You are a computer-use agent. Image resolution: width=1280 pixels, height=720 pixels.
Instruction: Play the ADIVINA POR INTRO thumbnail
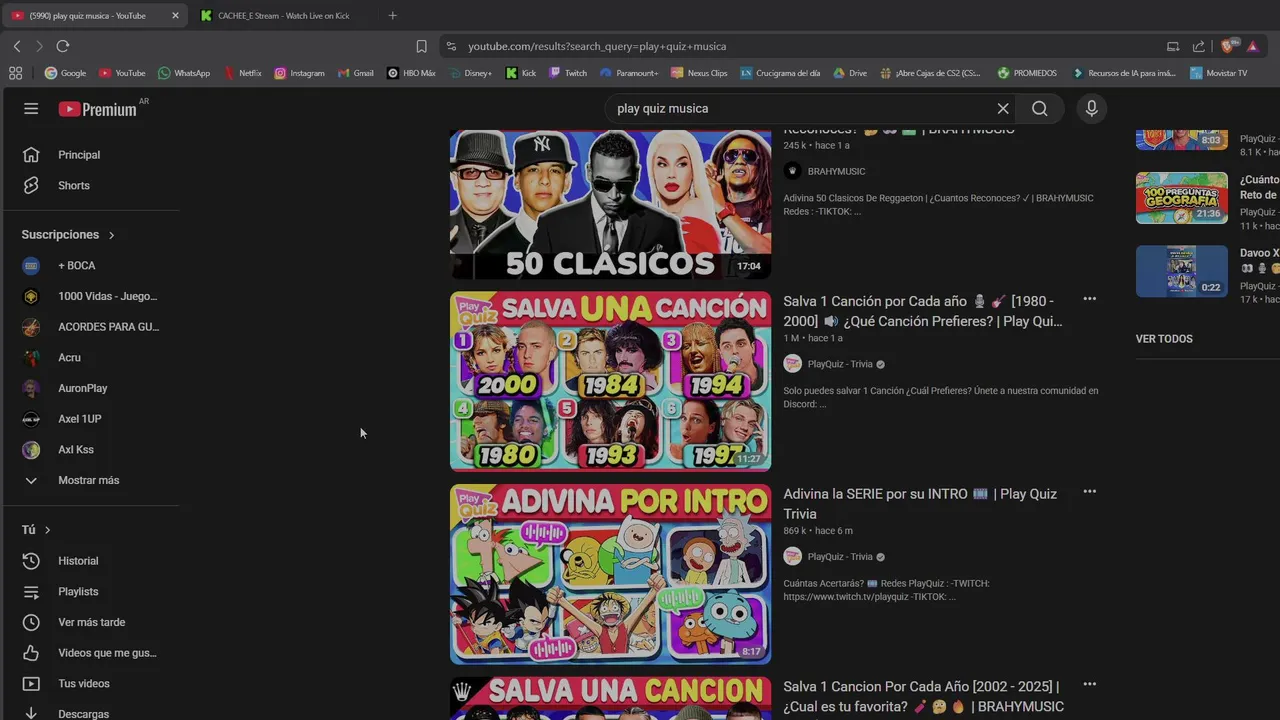click(610, 574)
